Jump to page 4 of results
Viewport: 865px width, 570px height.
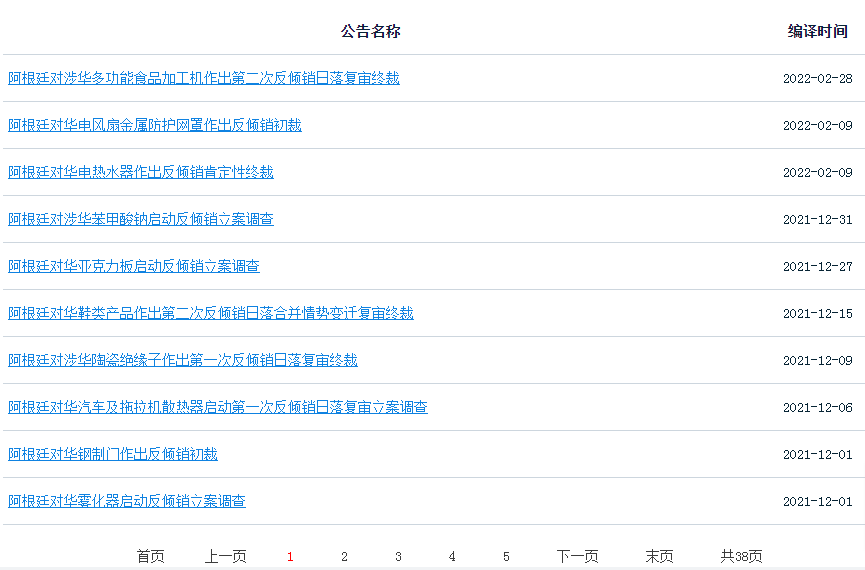coord(452,557)
